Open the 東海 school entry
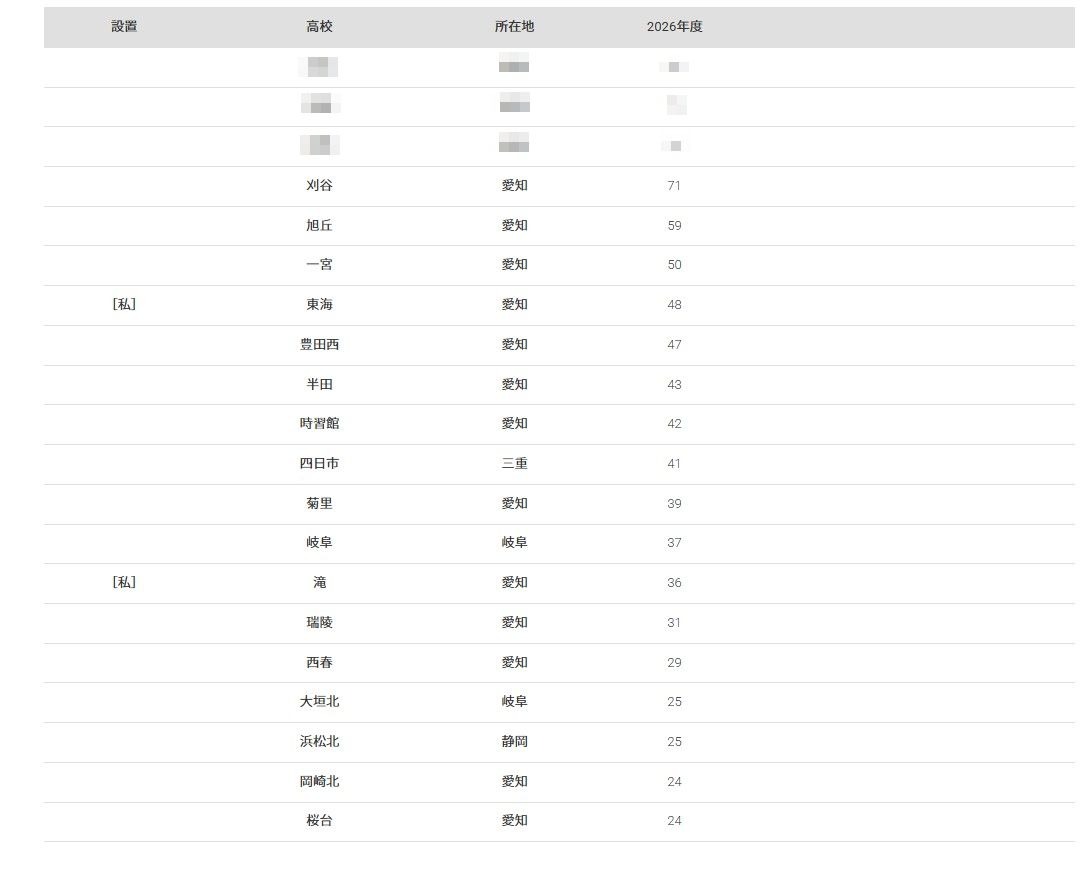Viewport: 1092px width, 893px height. click(319, 305)
